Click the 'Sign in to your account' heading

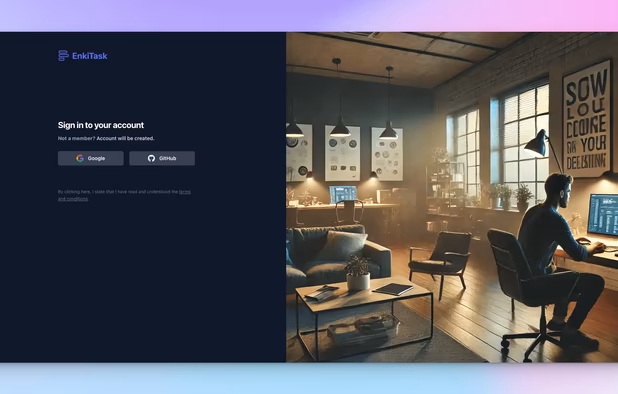[101, 125]
